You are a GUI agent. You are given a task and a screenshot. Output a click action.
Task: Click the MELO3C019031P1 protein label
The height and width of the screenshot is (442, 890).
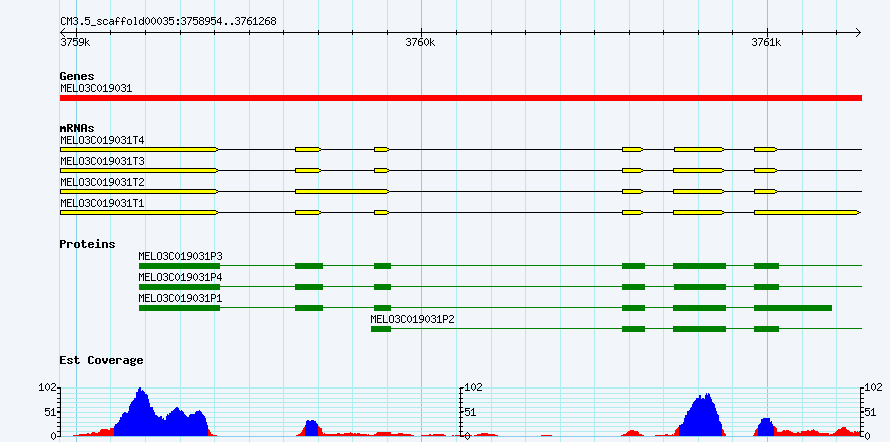(x=180, y=298)
